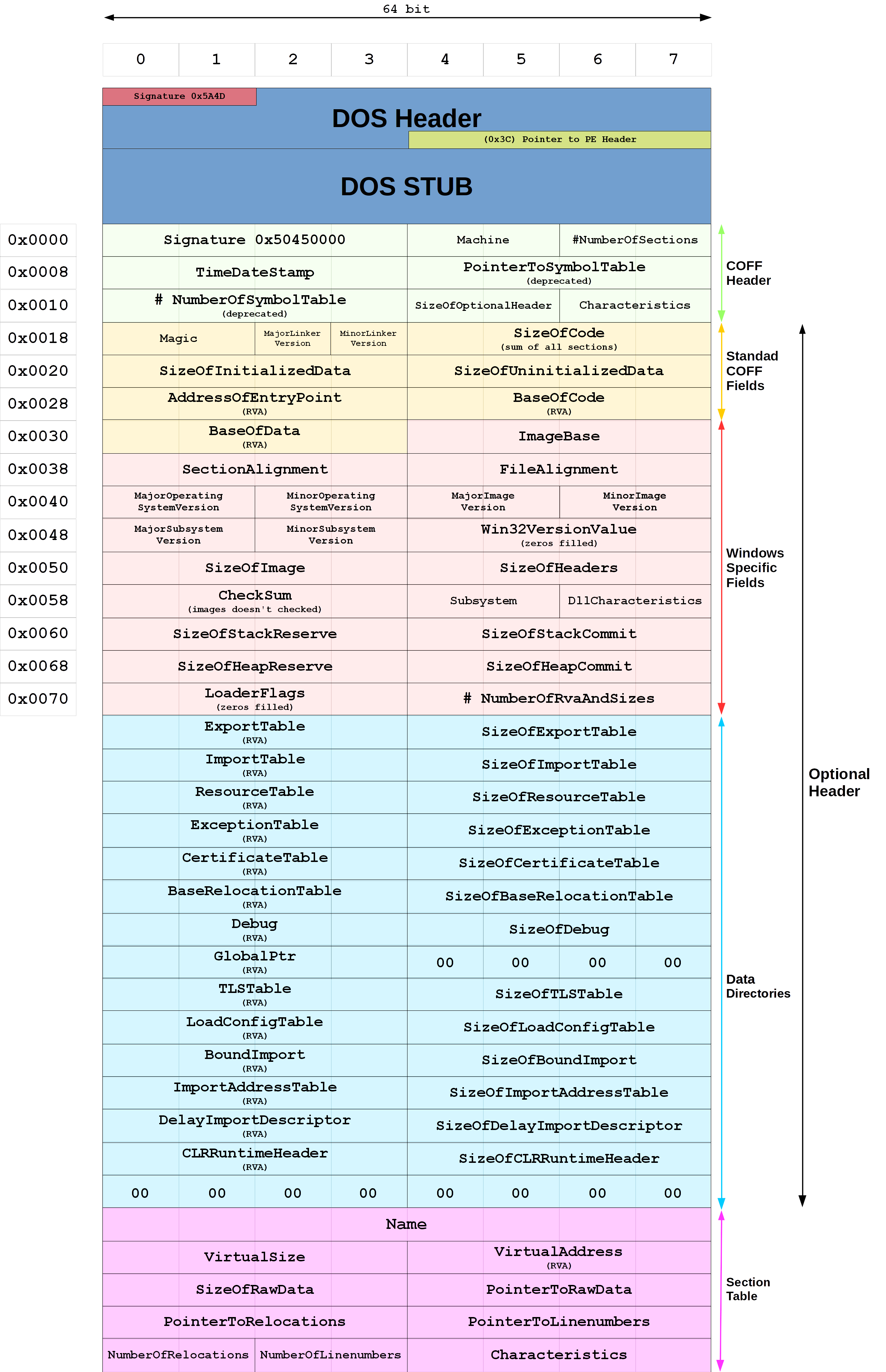Click the Magic field
Screen dimensions: 886x1372
[x=178, y=338]
